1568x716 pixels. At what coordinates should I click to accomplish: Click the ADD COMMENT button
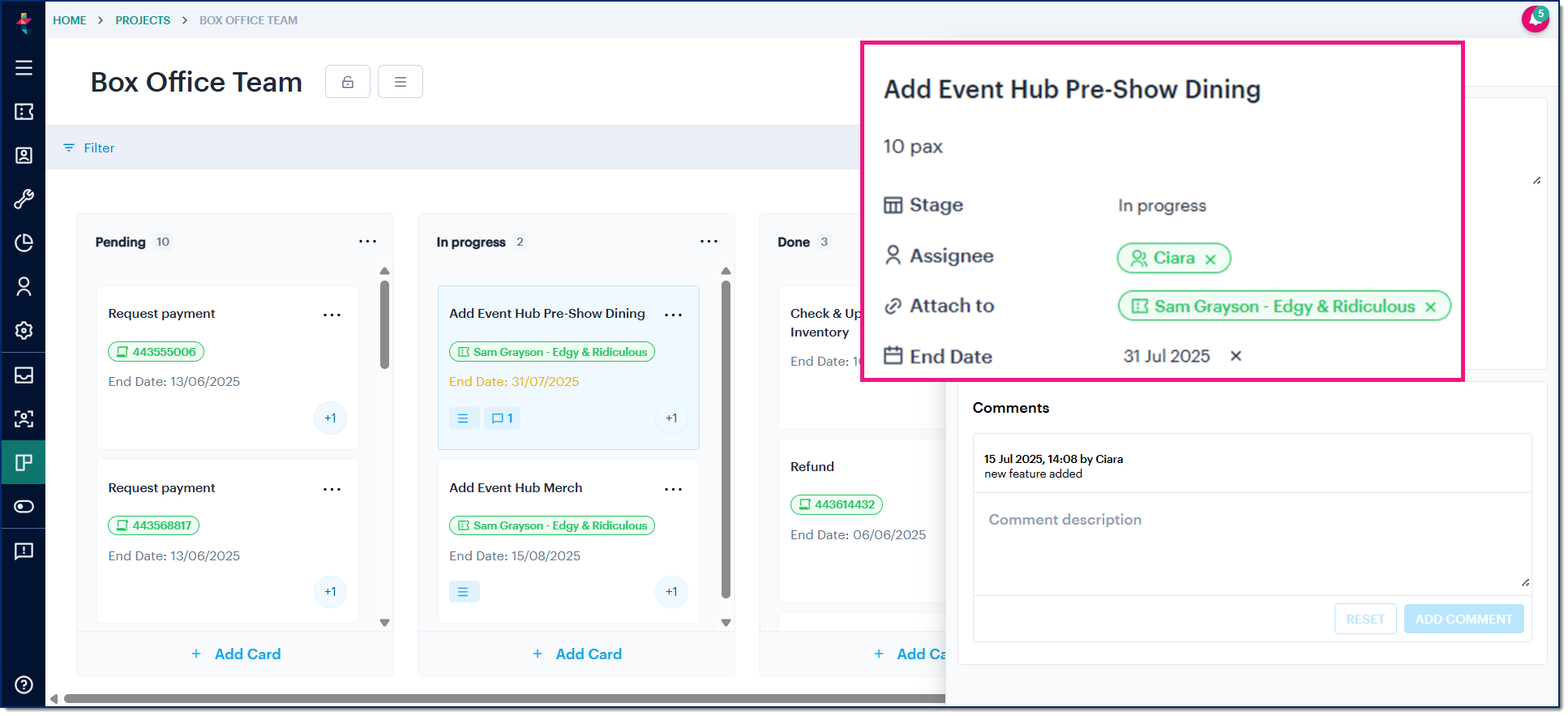tap(1463, 620)
